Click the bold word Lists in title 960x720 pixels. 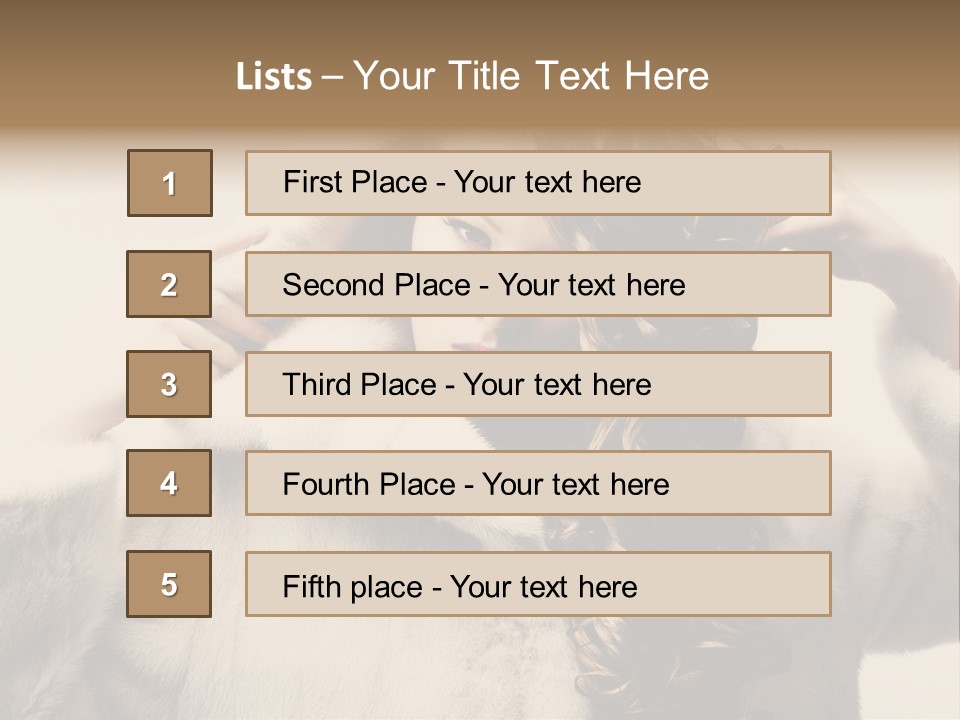pyautogui.click(x=273, y=77)
